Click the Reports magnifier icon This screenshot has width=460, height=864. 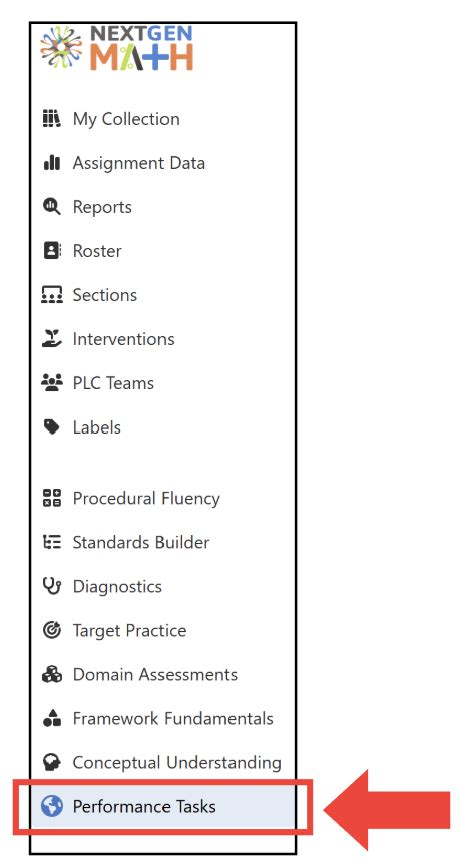52,207
